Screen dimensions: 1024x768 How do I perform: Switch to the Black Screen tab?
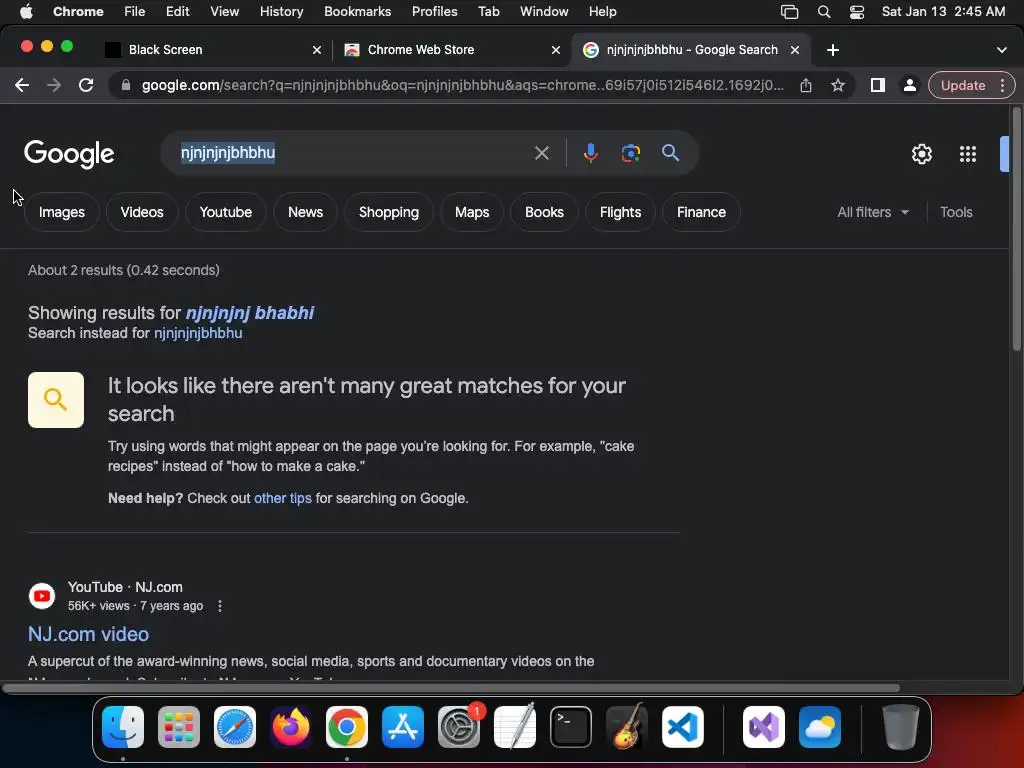213,50
